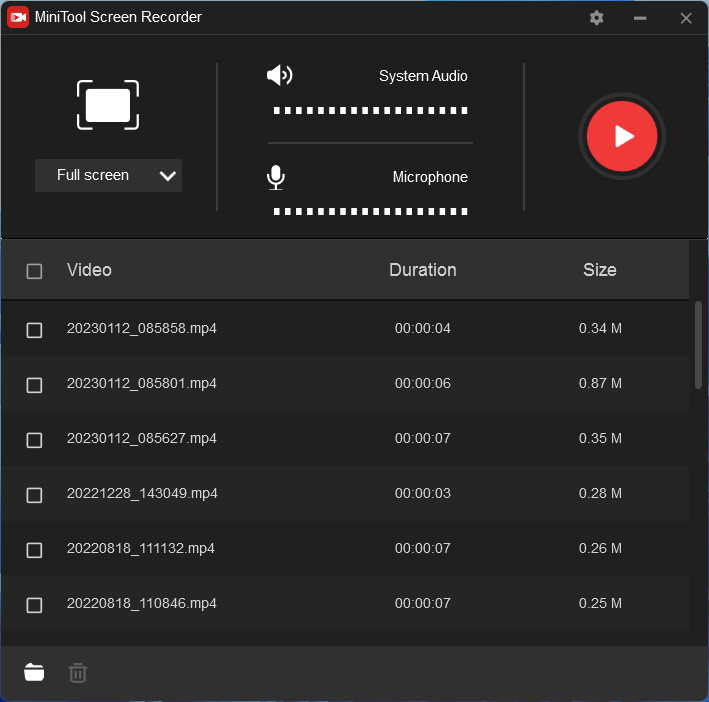The image size is (709, 702).
Task: Select file name 20230112_085801.mp4
Action: click(142, 383)
